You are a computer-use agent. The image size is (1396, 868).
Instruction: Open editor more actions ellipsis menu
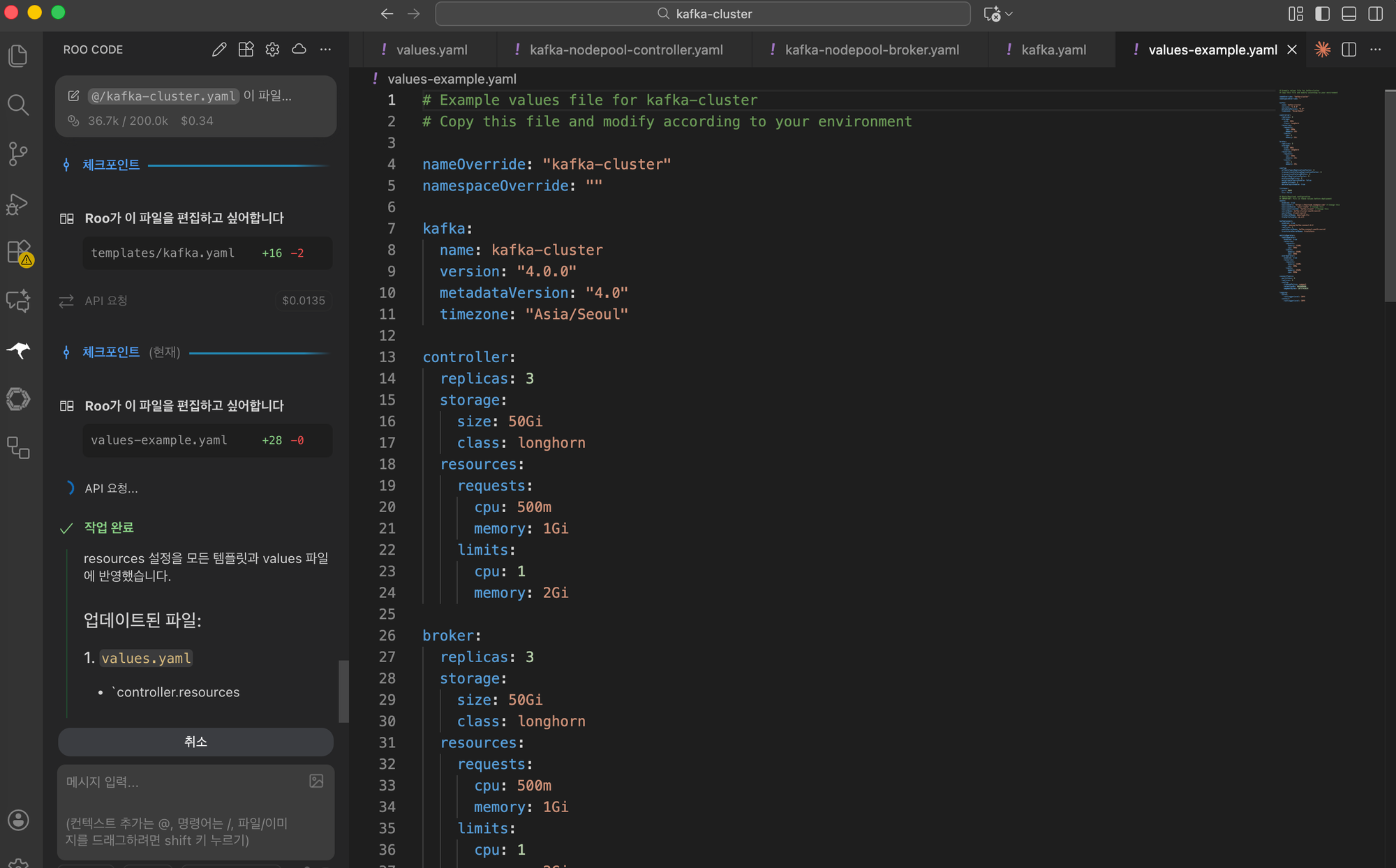pyautogui.click(x=1375, y=50)
